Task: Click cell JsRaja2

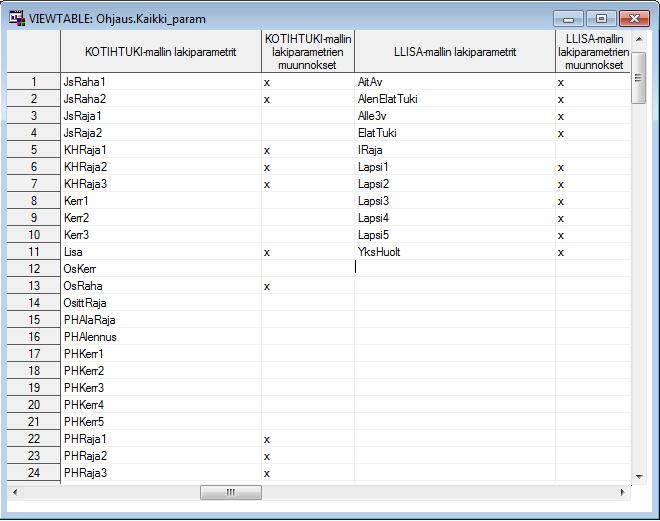Action: click(x=161, y=133)
